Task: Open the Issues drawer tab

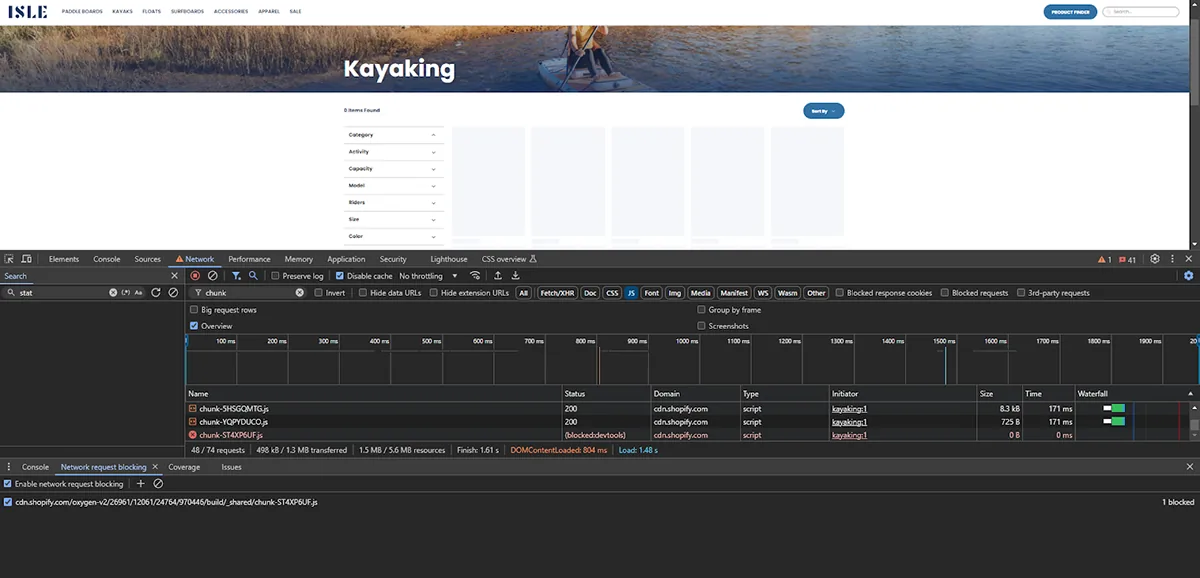Action: point(231,467)
